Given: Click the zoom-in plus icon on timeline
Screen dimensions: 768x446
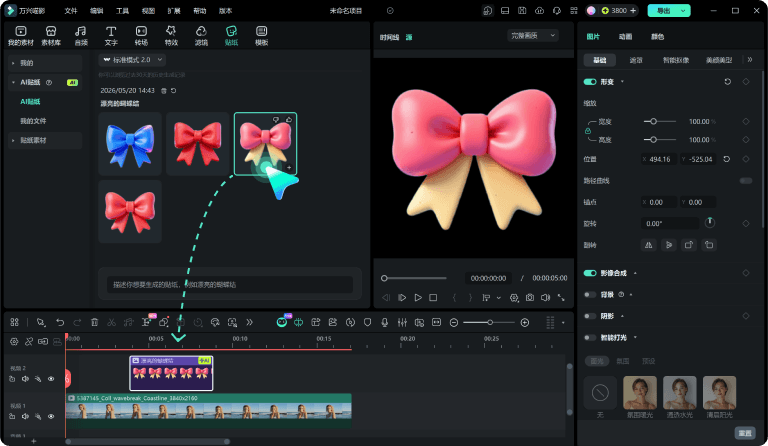Looking at the screenshot, I should [525, 323].
